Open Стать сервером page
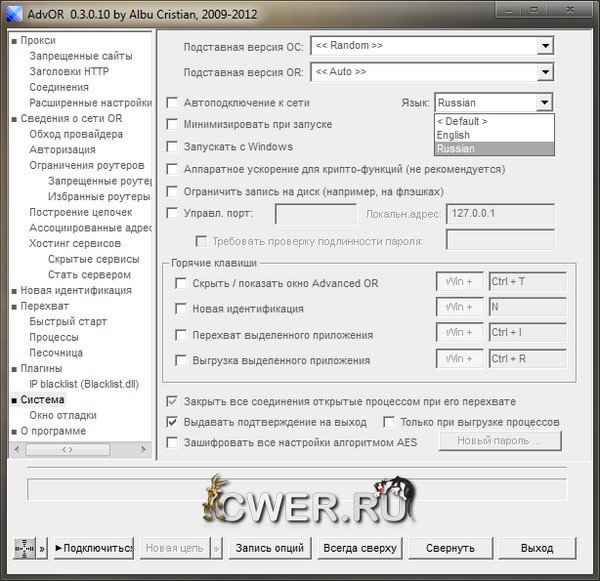 pos(89,274)
